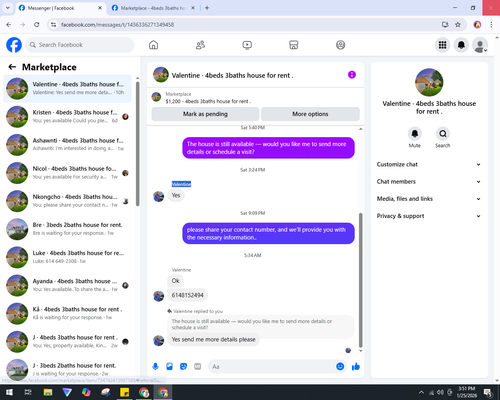Open the Facebook Home icon

click(153, 45)
